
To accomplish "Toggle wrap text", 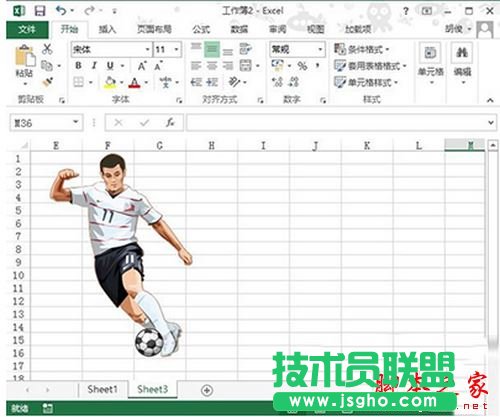I will [x=246, y=49].
